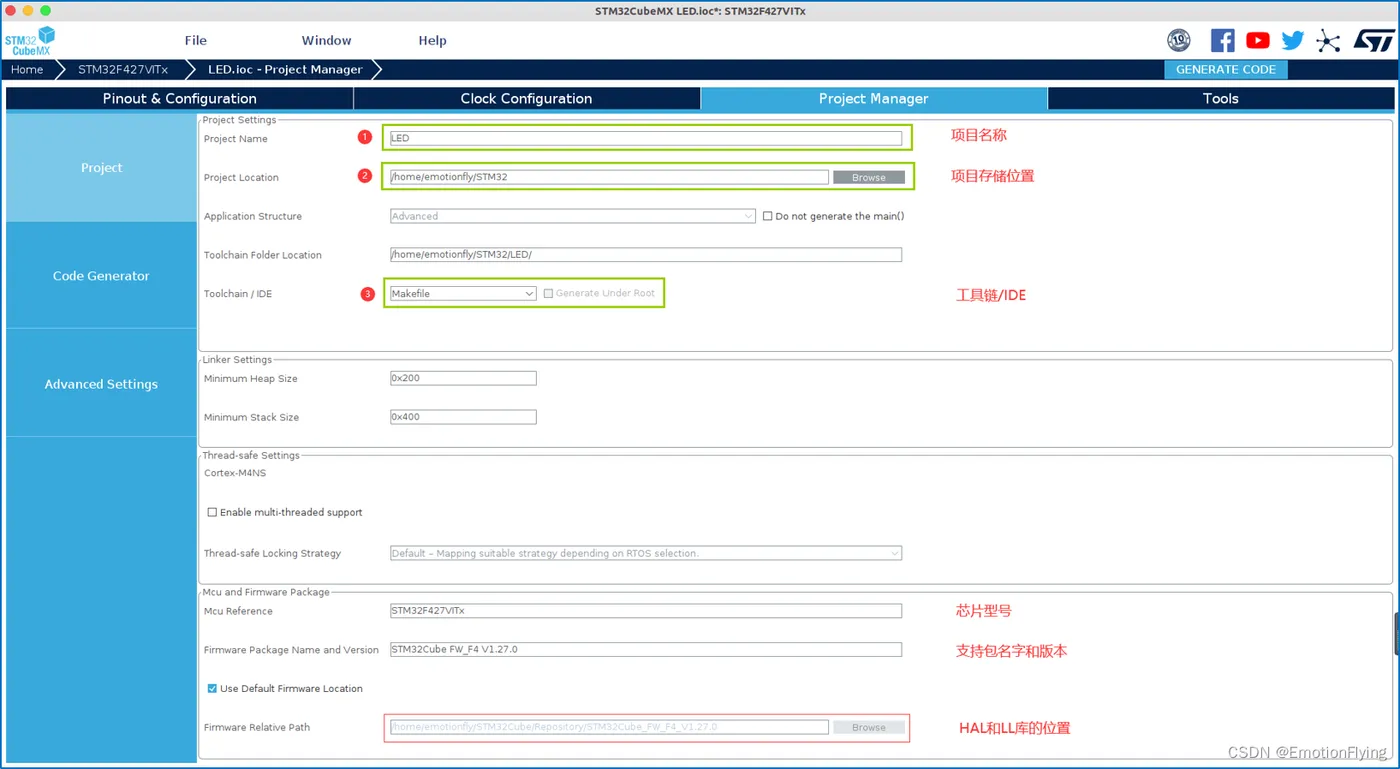The image size is (1400, 769).
Task: Click the Minimum Stack Size field
Action: tap(463, 417)
